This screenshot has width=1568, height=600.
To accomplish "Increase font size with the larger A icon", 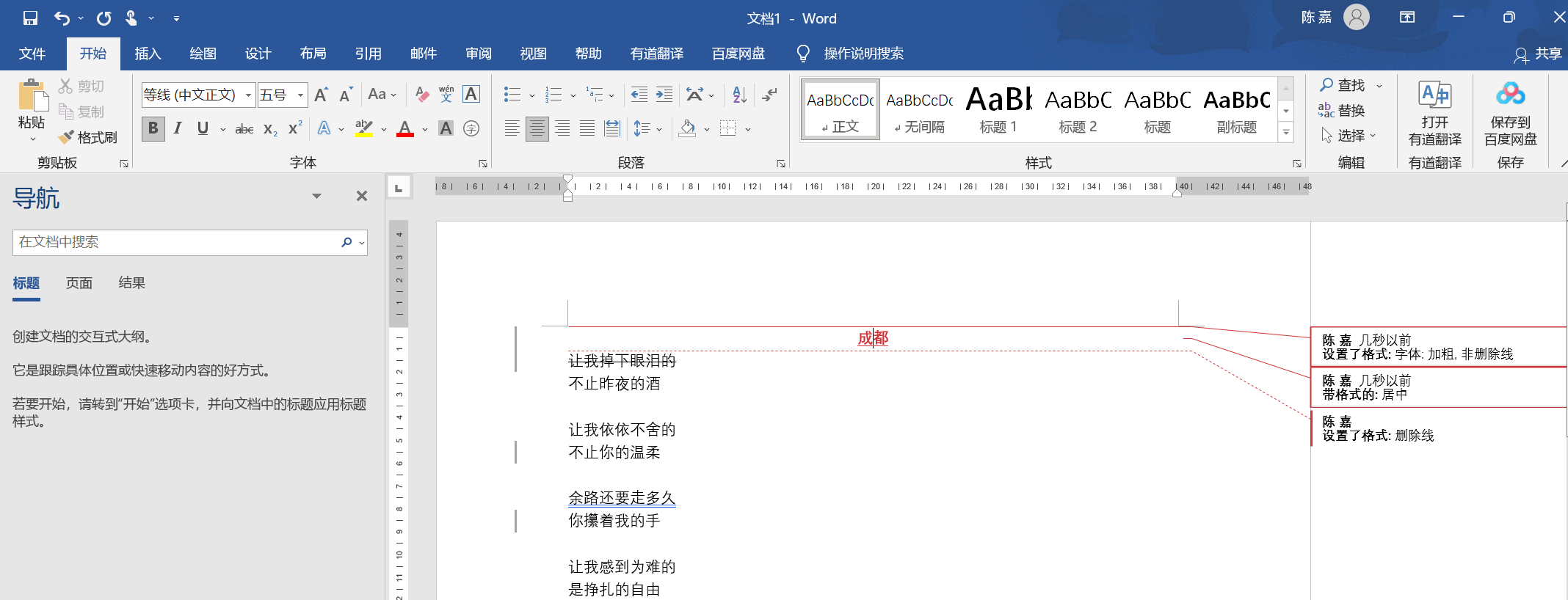I will point(321,95).
